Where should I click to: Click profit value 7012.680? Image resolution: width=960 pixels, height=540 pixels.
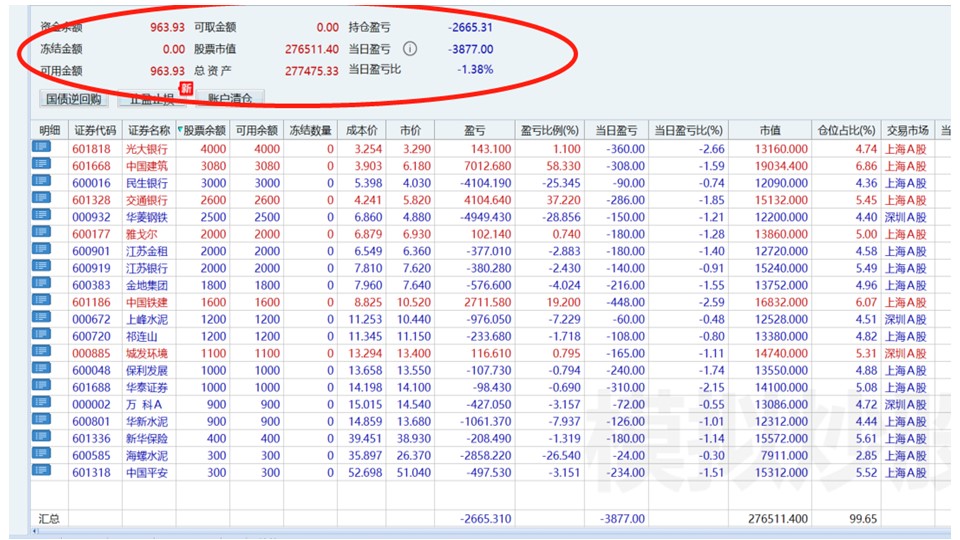point(488,166)
